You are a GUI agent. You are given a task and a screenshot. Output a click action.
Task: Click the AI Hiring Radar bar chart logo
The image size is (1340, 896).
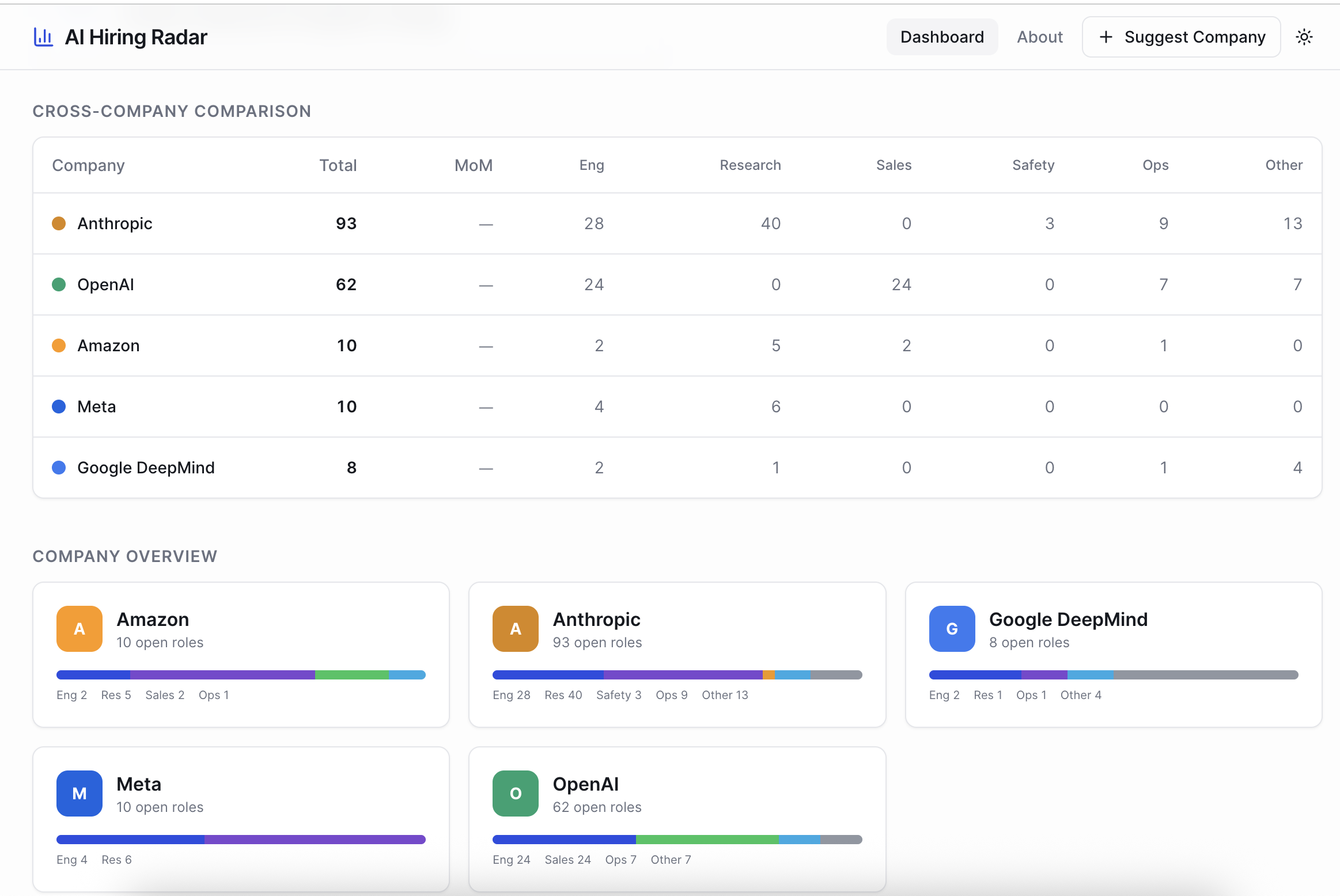coord(43,36)
